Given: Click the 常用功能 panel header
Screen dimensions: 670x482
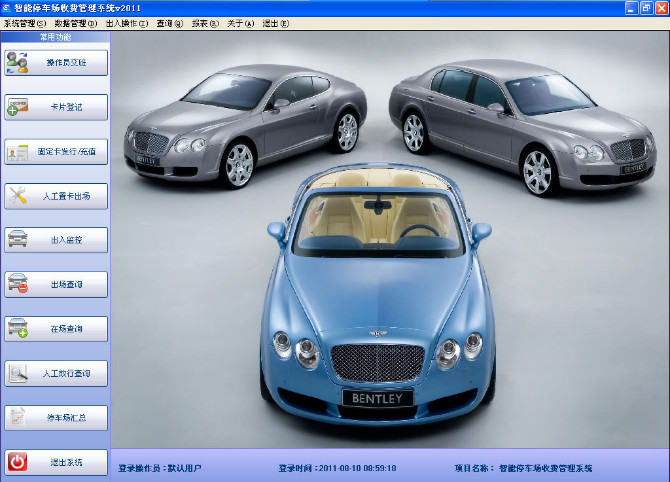Looking at the screenshot, I should [56, 37].
